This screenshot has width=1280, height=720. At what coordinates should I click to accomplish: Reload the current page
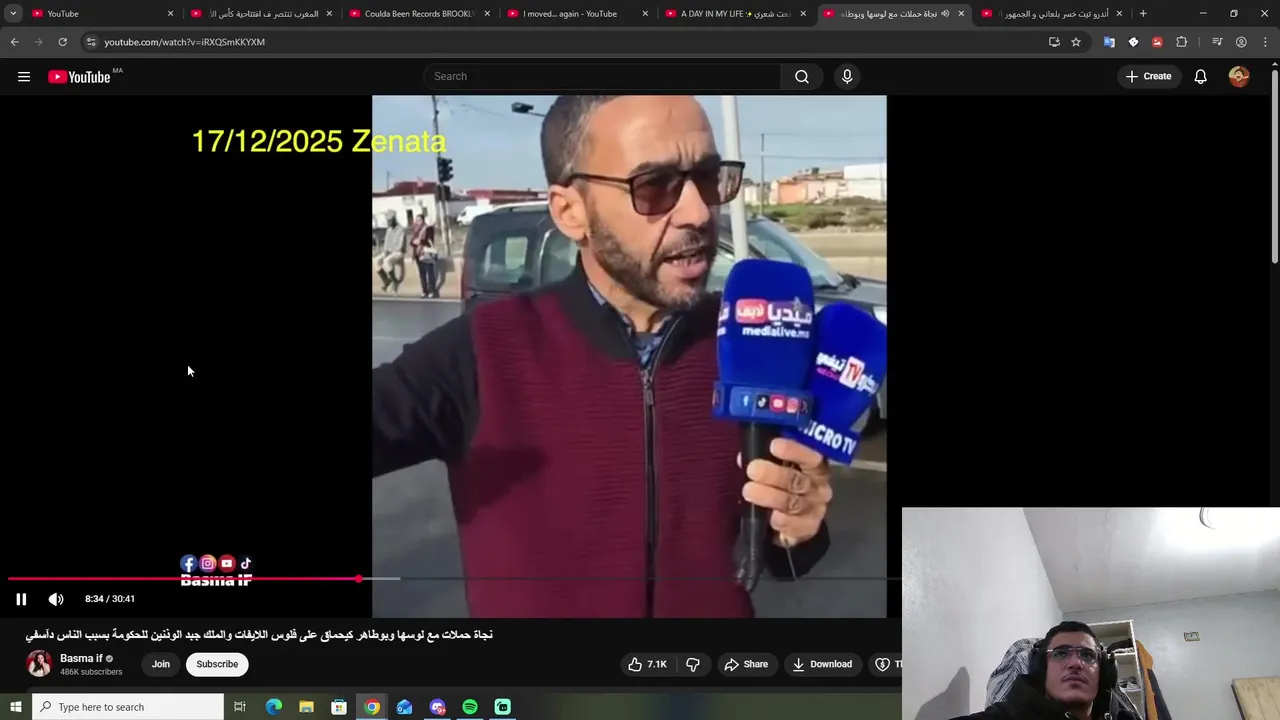coord(62,42)
